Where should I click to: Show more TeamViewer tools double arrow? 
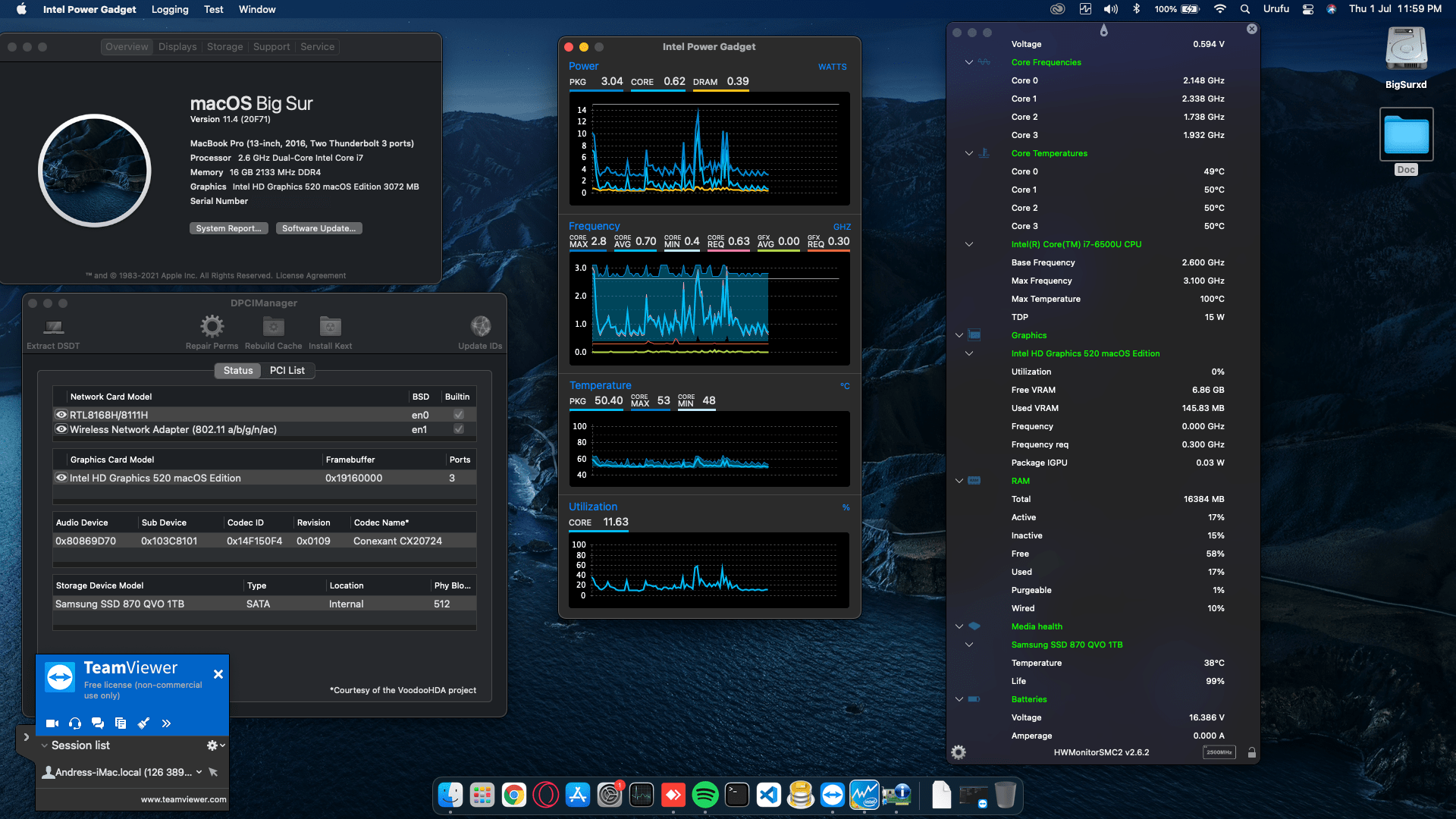point(166,723)
